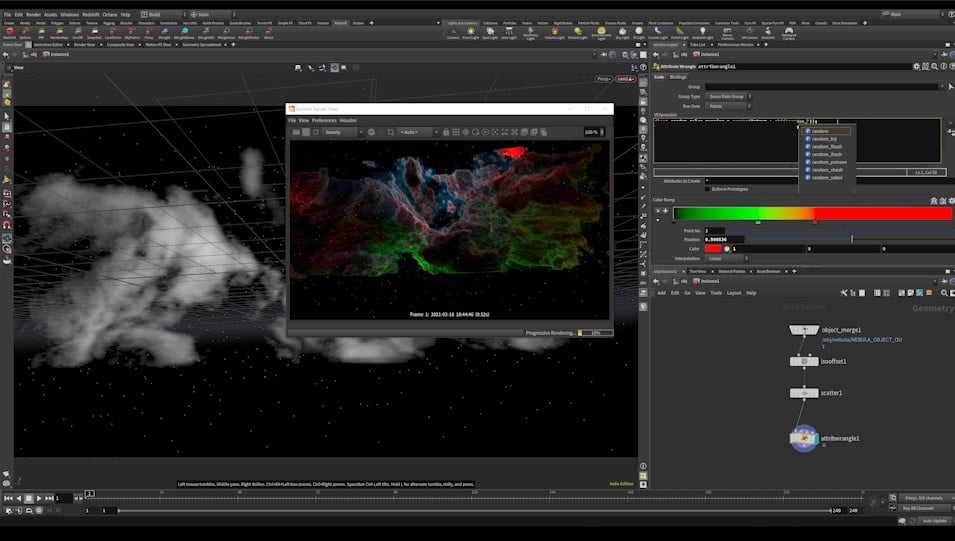Viewport: 955px width, 541px height.
Task: Open the File menu
Action: pos(7,14)
